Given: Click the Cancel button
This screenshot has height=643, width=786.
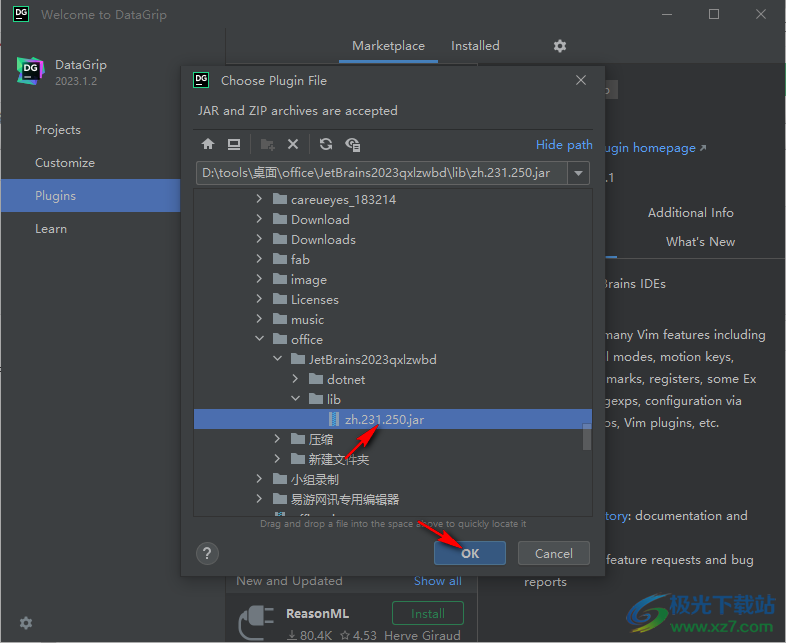Looking at the screenshot, I should click(553, 553).
